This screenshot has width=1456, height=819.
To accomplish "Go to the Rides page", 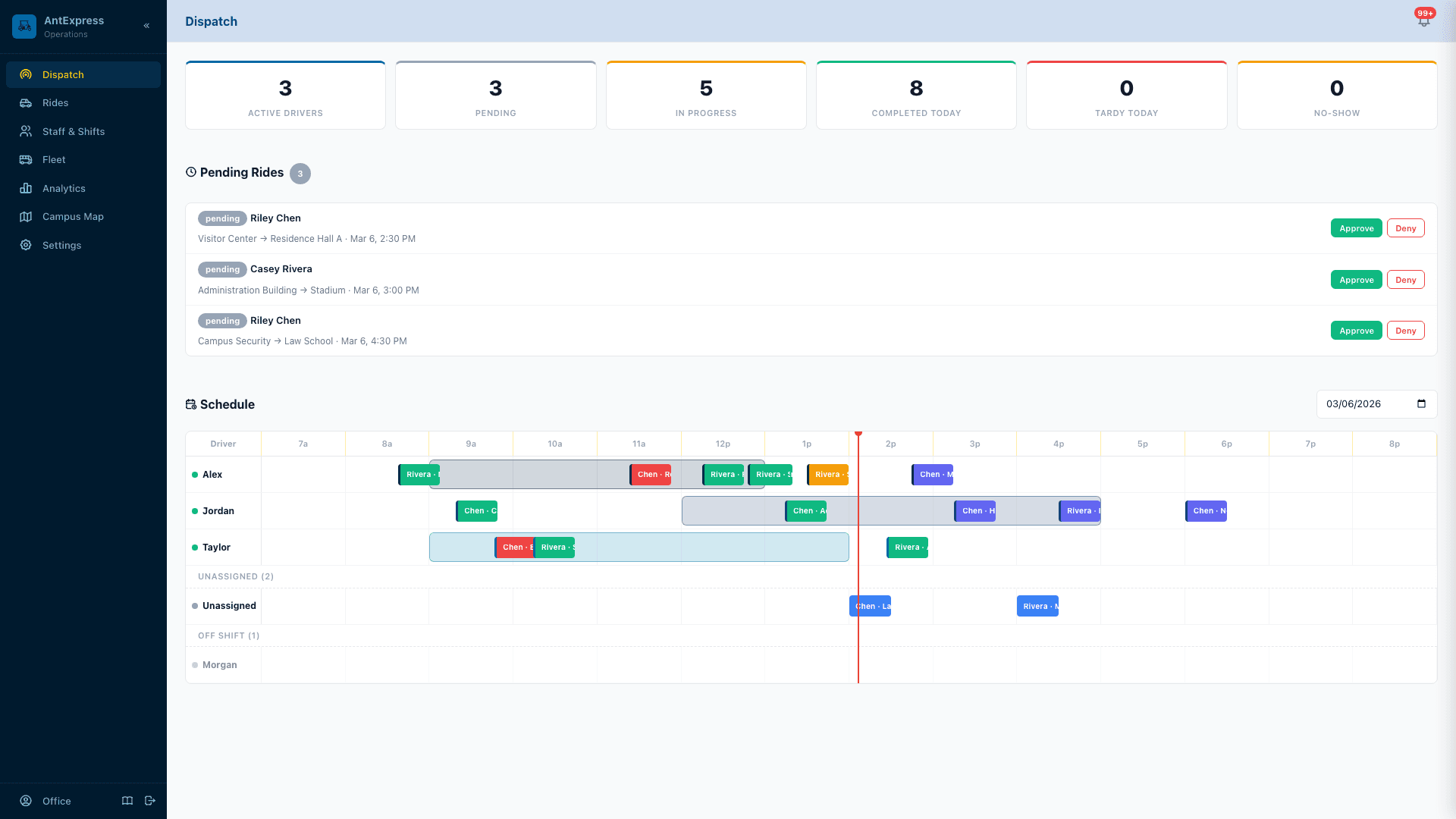I will 56,102.
